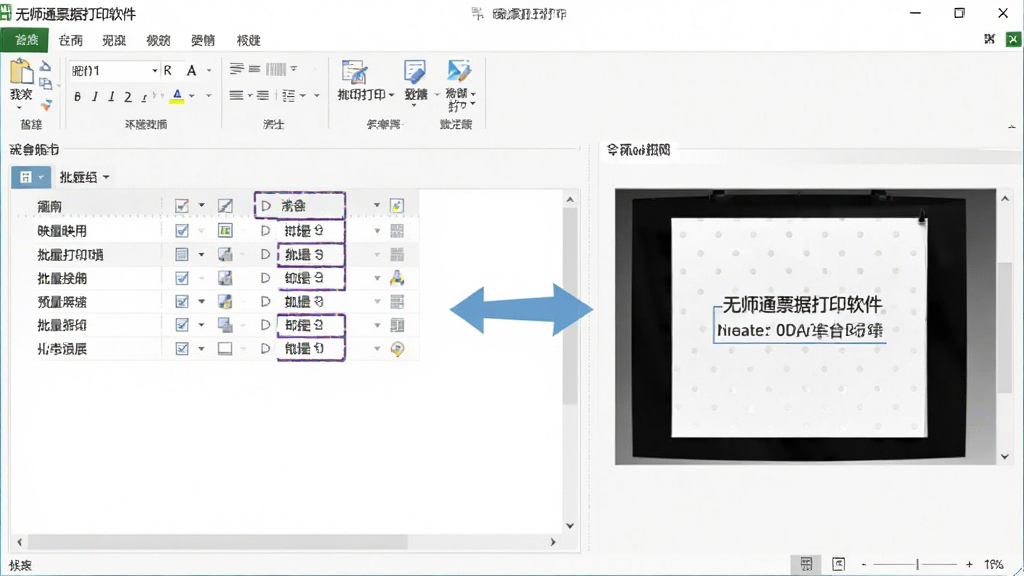This screenshot has width=1024, height=576.
Task: Click the Paste clipboard icon
Action: point(21,71)
